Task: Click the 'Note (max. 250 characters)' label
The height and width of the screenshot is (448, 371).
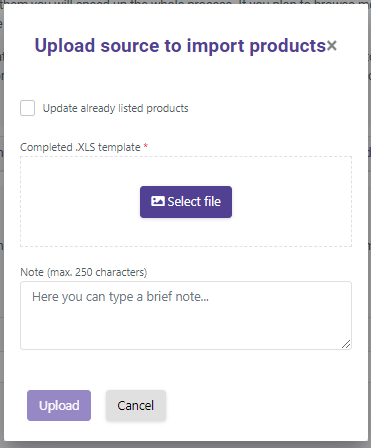Action: [84, 272]
